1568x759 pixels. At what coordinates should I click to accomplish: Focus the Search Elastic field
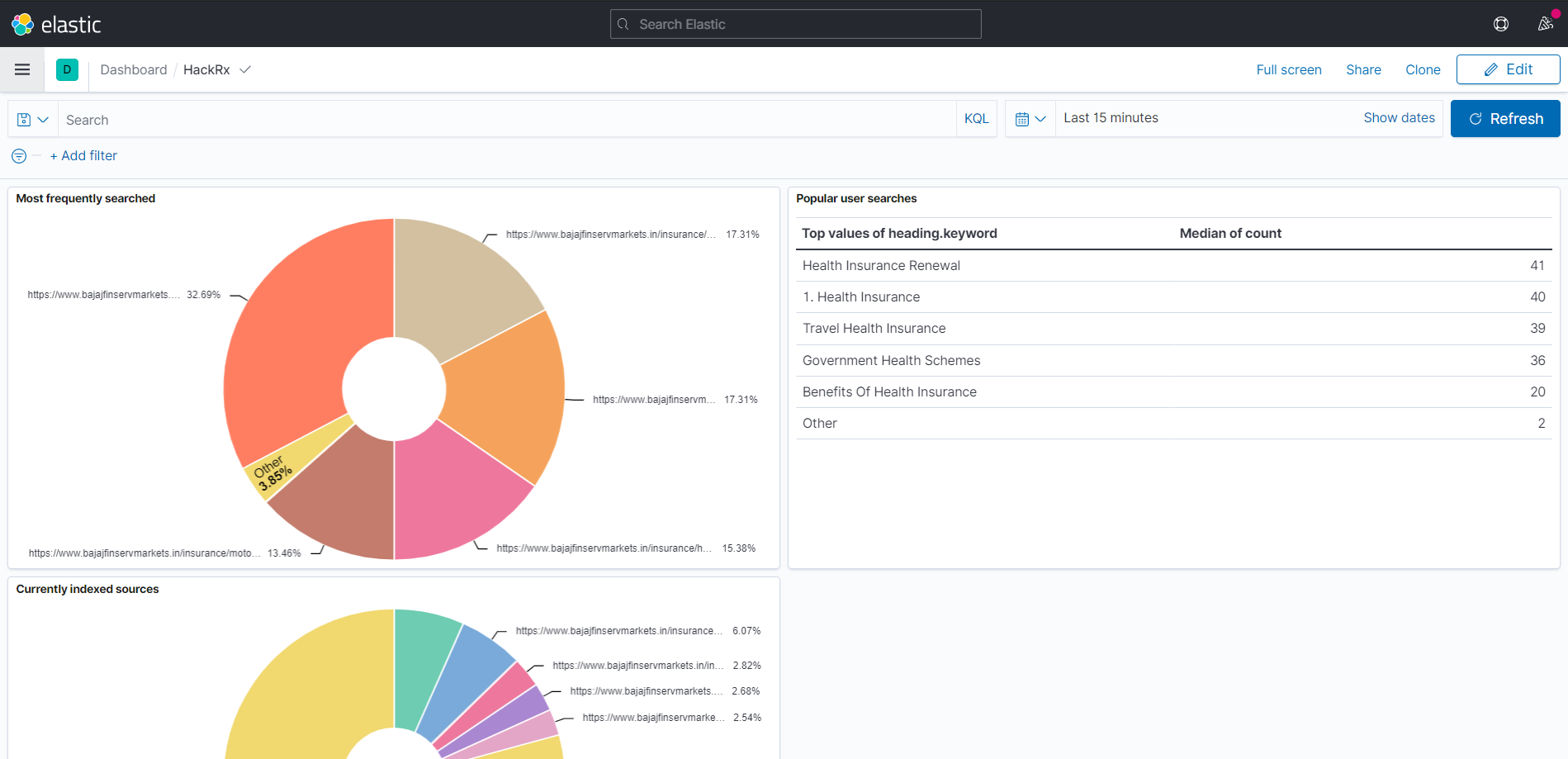coord(796,24)
